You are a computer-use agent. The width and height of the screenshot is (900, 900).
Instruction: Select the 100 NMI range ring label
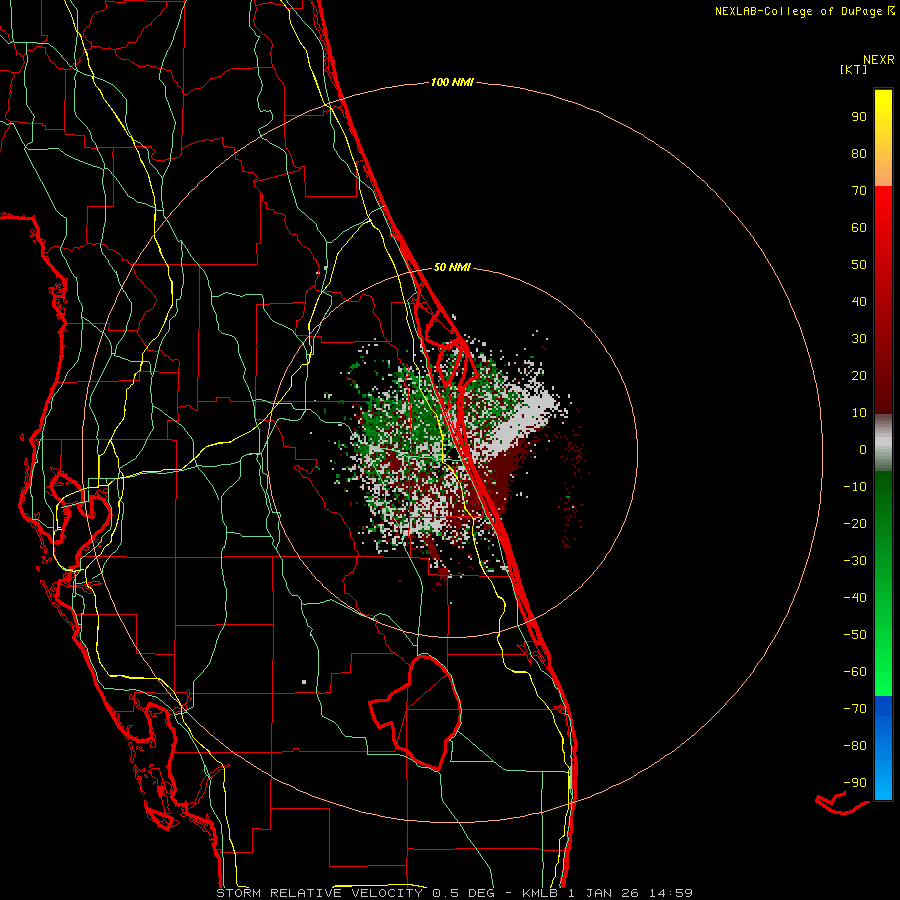point(452,83)
